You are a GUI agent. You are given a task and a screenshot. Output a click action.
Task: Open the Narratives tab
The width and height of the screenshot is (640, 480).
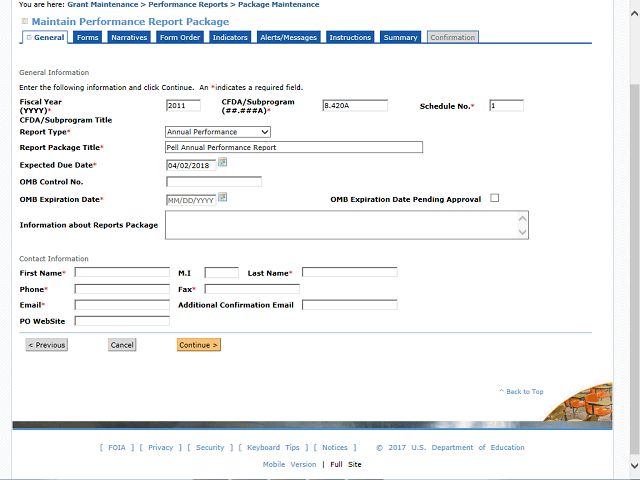coord(129,38)
